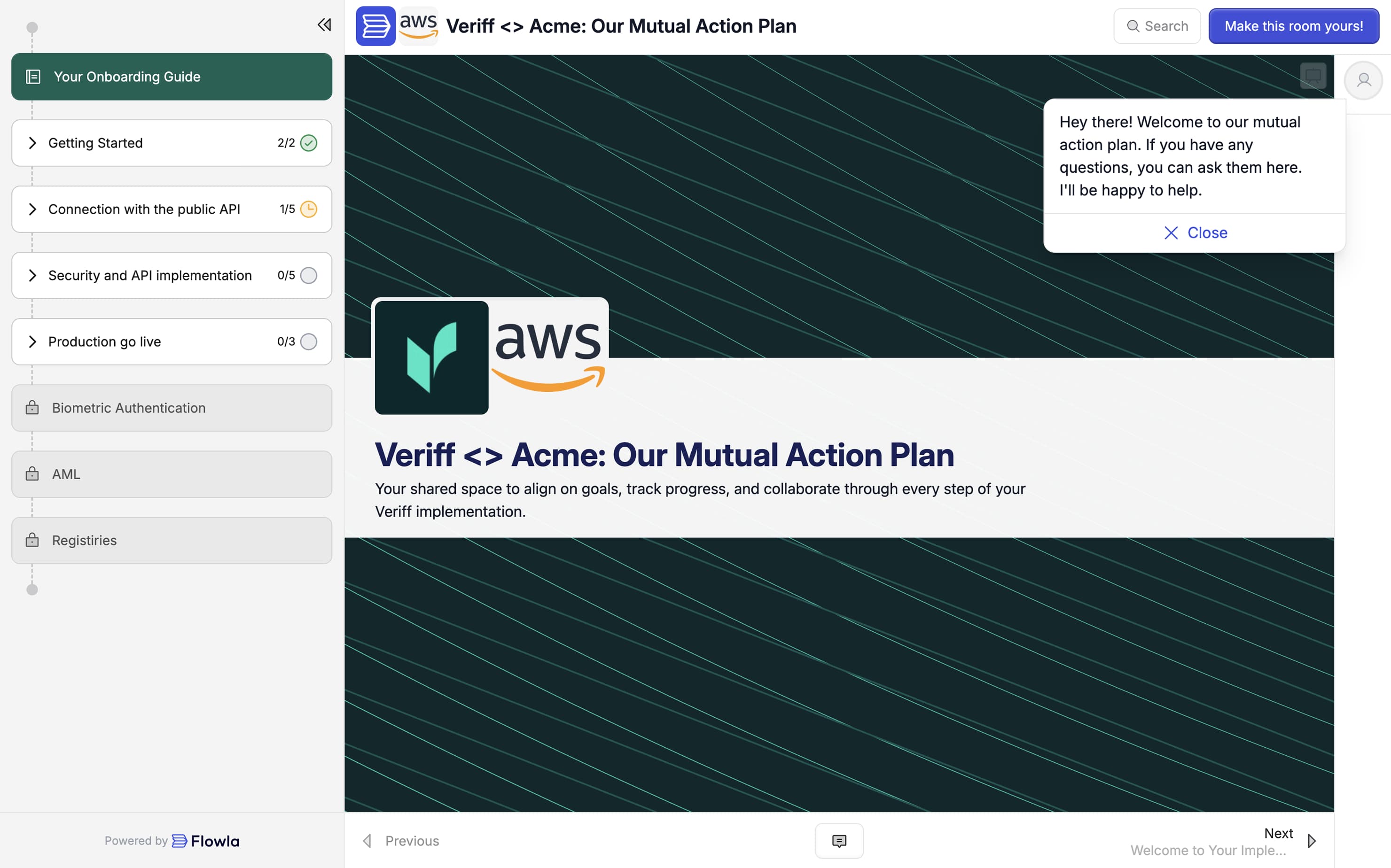Image resolution: width=1391 pixels, height=868 pixels.
Task: Click the lock icon beside Biometric Authentication
Action: 32,408
